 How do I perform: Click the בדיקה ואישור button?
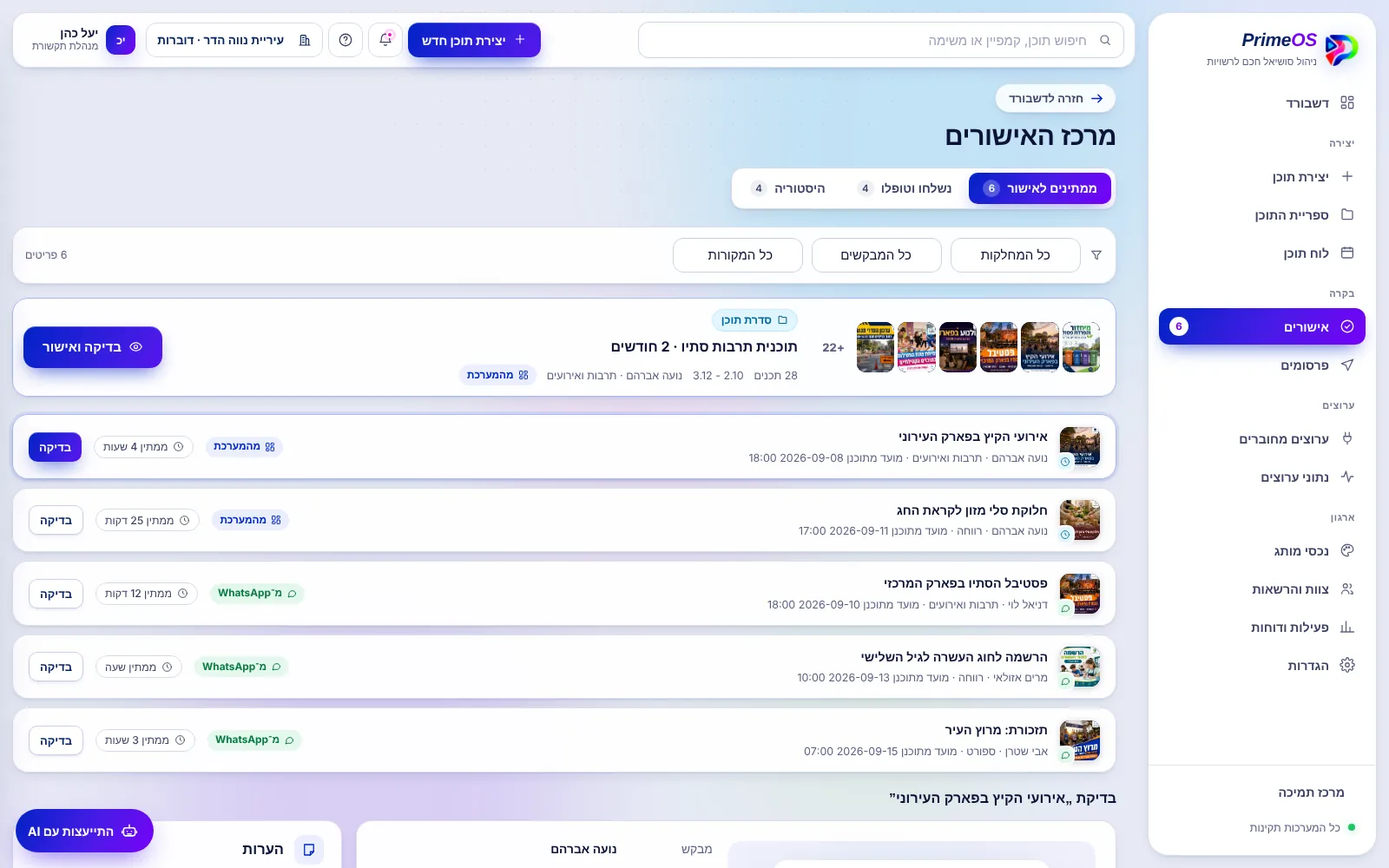pyautogui.click(x=93, y=347)
